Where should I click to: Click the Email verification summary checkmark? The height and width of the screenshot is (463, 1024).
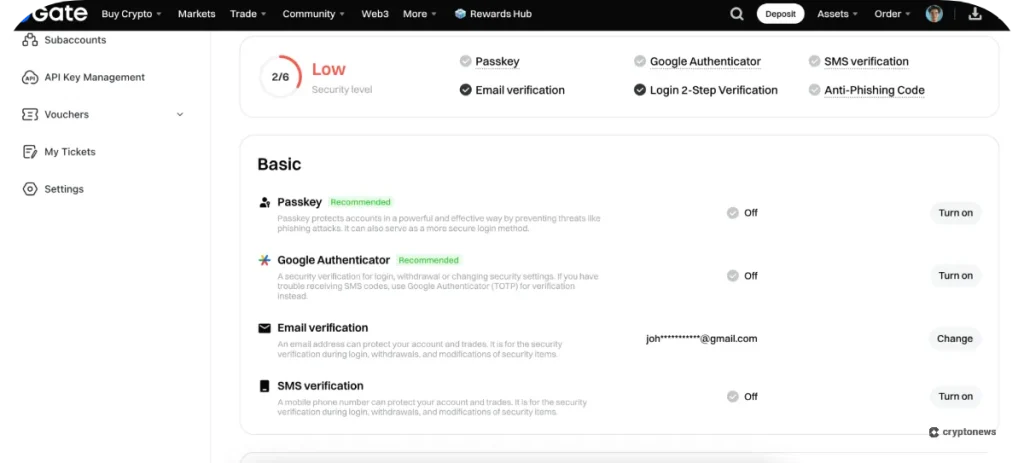coord(466,90)
